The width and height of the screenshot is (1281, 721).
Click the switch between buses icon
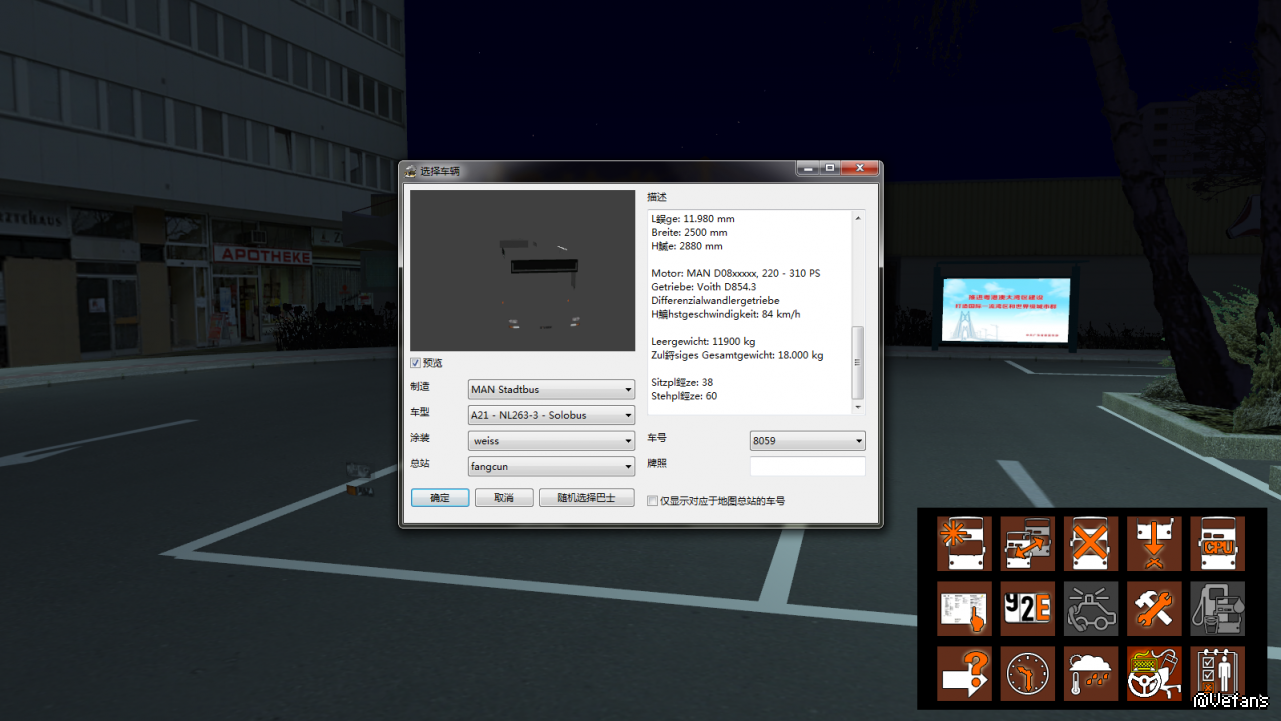click(x=1028, y=544)
